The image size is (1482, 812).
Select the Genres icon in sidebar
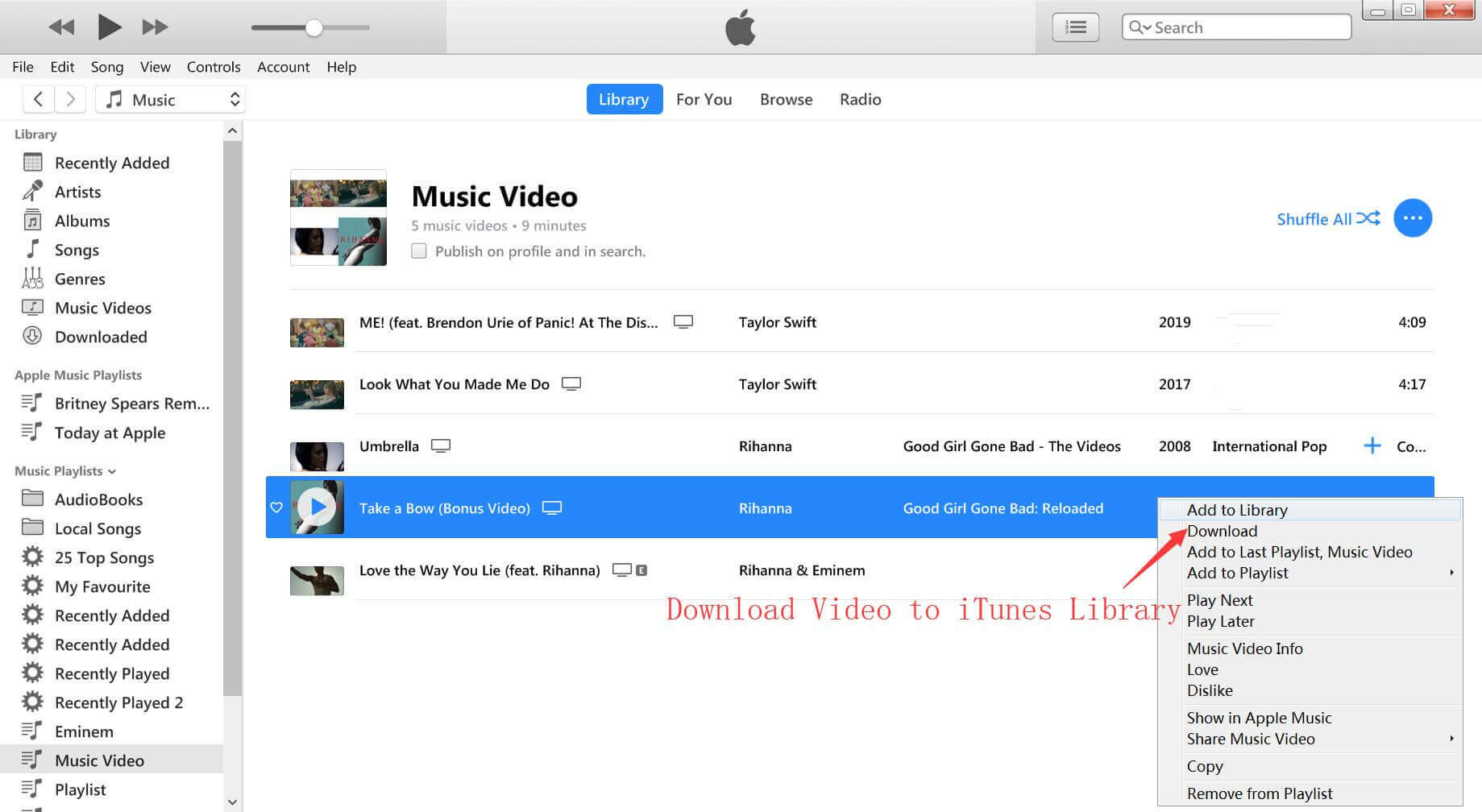pos(32,278)
